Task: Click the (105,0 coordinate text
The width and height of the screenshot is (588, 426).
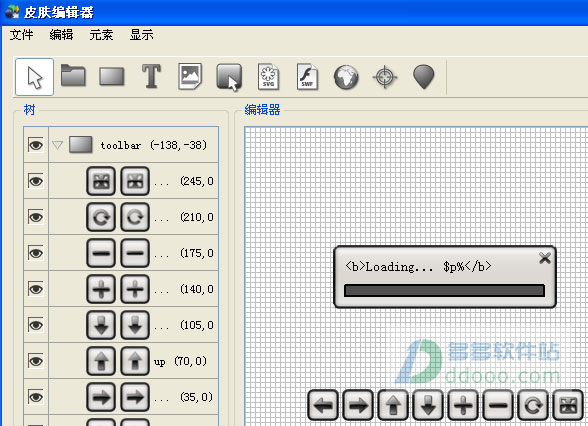Action: pos(197,325)
